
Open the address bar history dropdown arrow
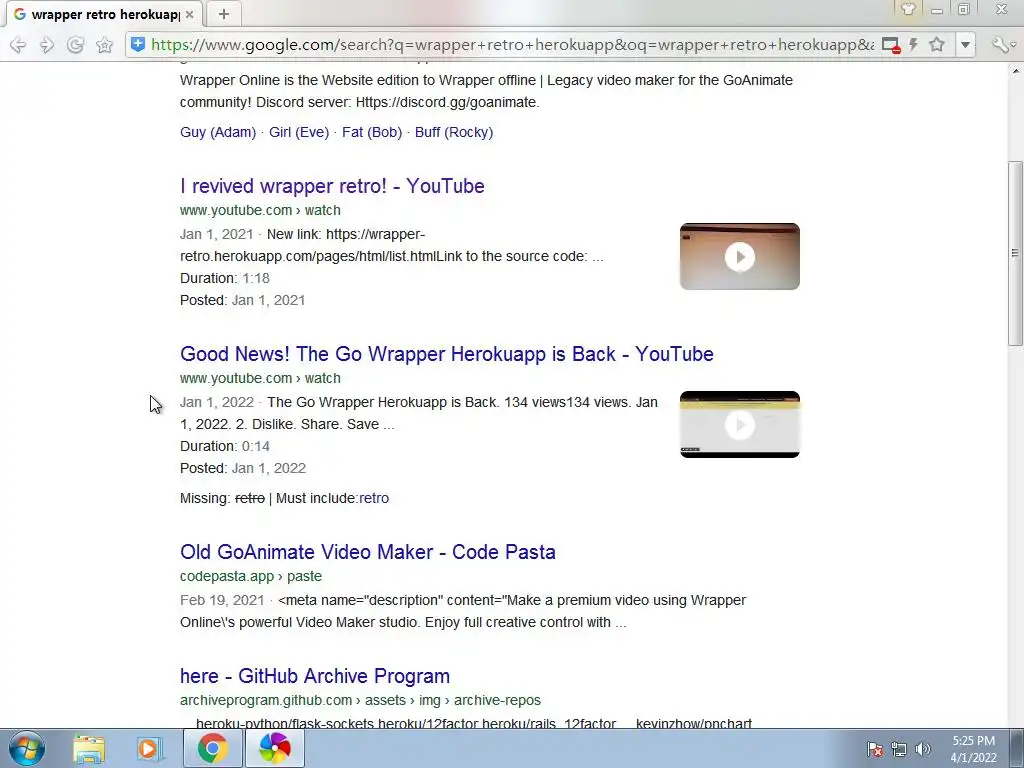965,45
